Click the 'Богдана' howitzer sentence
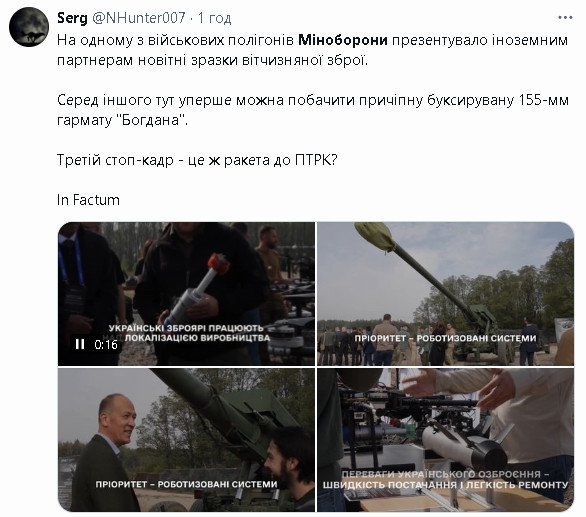The width and height of the screenshot is (586, 517). click(x=313, y=110)
